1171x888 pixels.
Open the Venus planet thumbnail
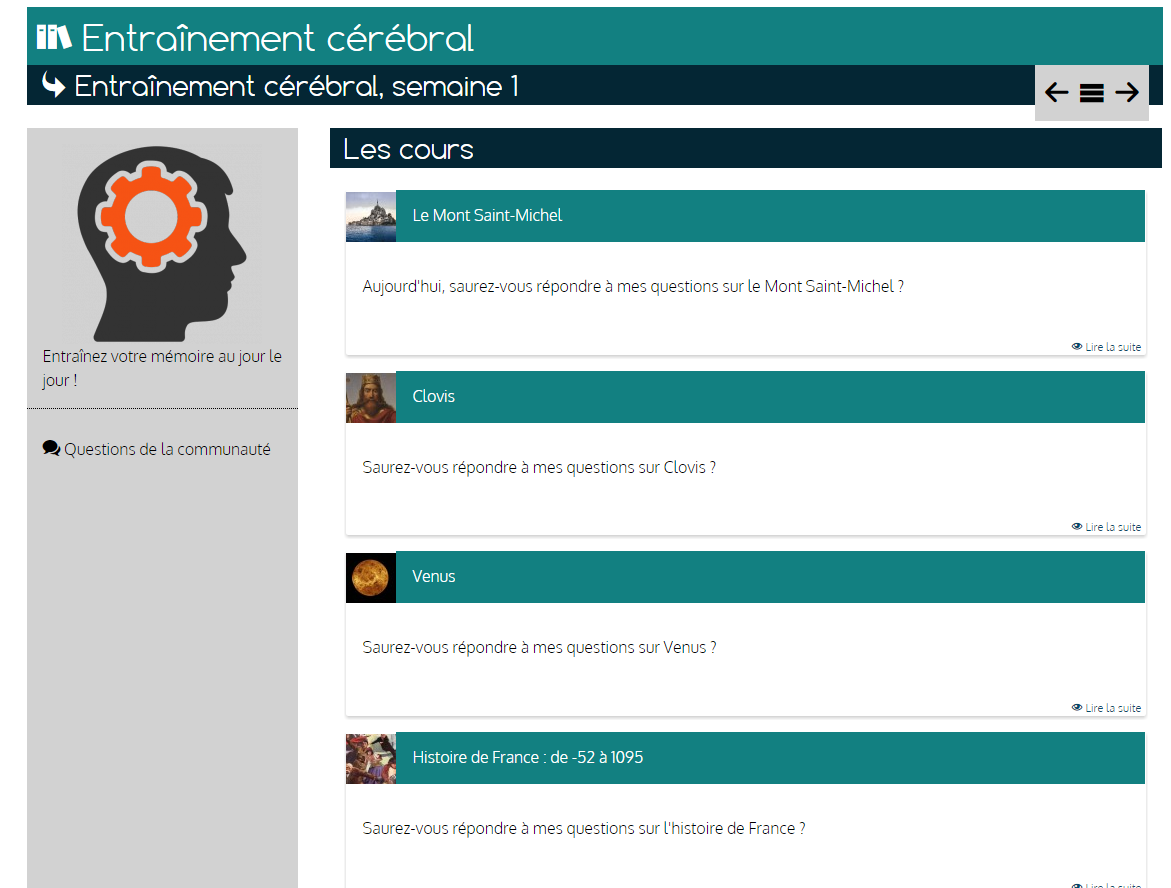coord(371,577)
